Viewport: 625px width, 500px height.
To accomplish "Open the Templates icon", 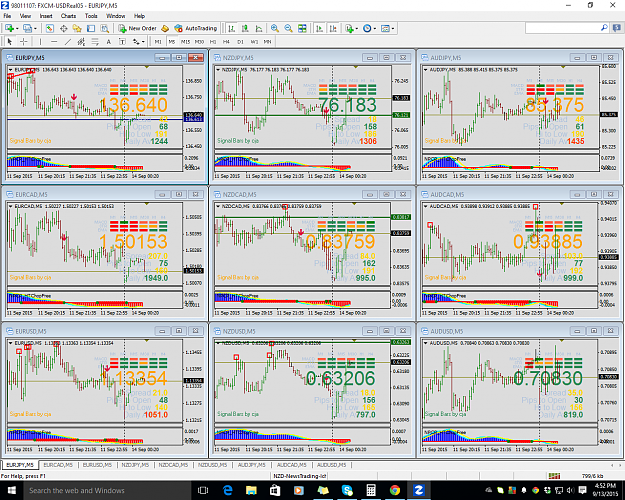I will coord(385,28).
